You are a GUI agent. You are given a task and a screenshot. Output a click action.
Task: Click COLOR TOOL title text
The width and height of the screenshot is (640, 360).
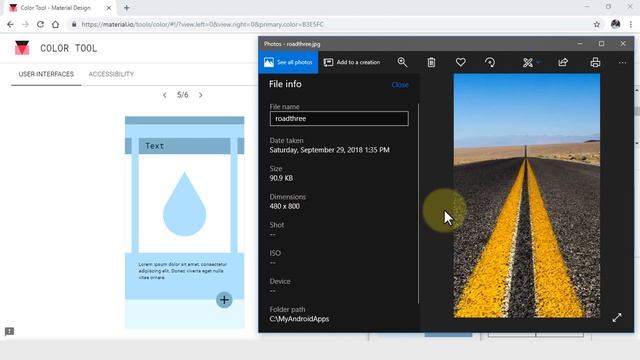coord(69,48)
